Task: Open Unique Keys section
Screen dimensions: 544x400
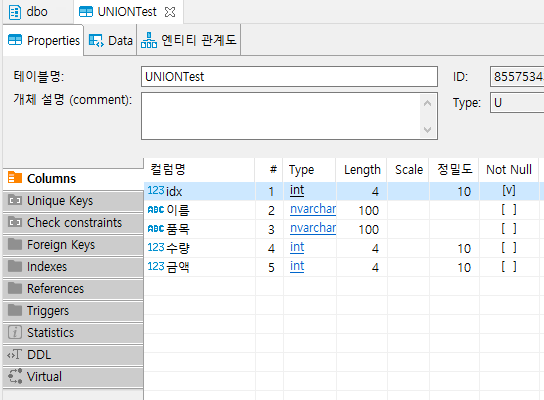Action: (x=73, y=201)
